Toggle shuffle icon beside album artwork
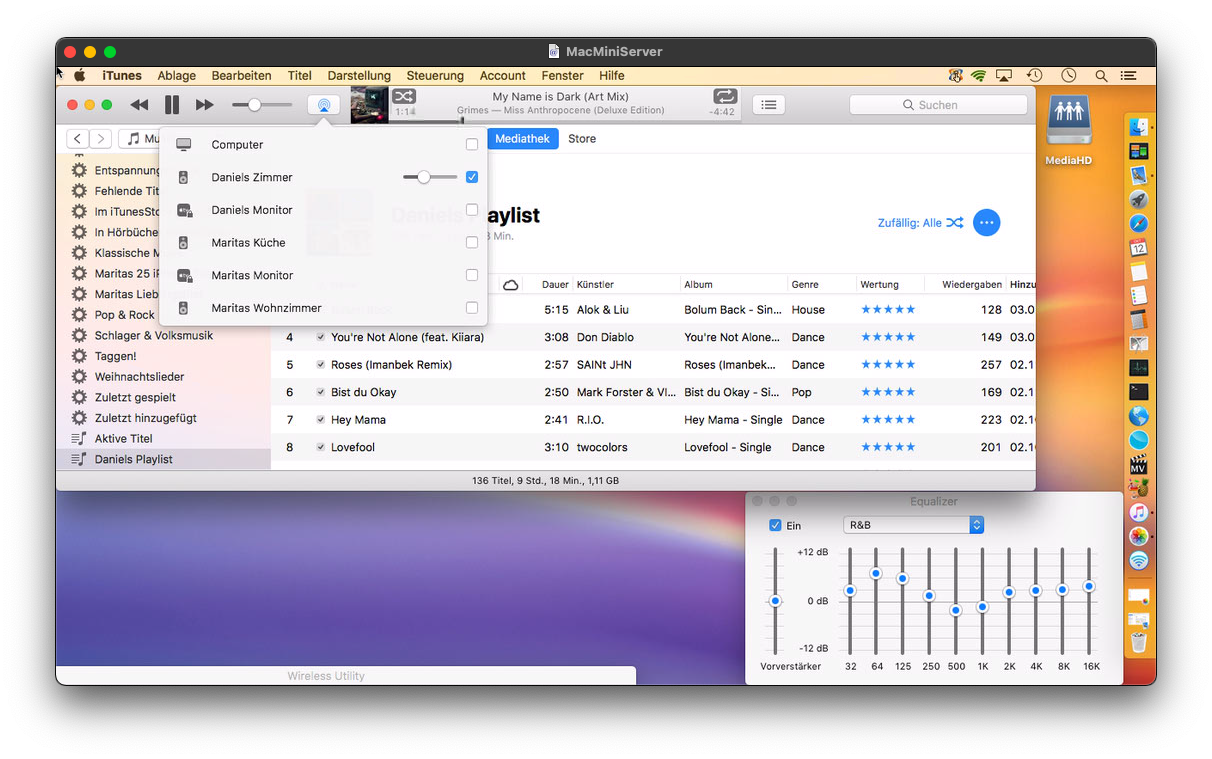Image resolution: width=1212 pixels, height=759 pixels. tap(403, 96)
